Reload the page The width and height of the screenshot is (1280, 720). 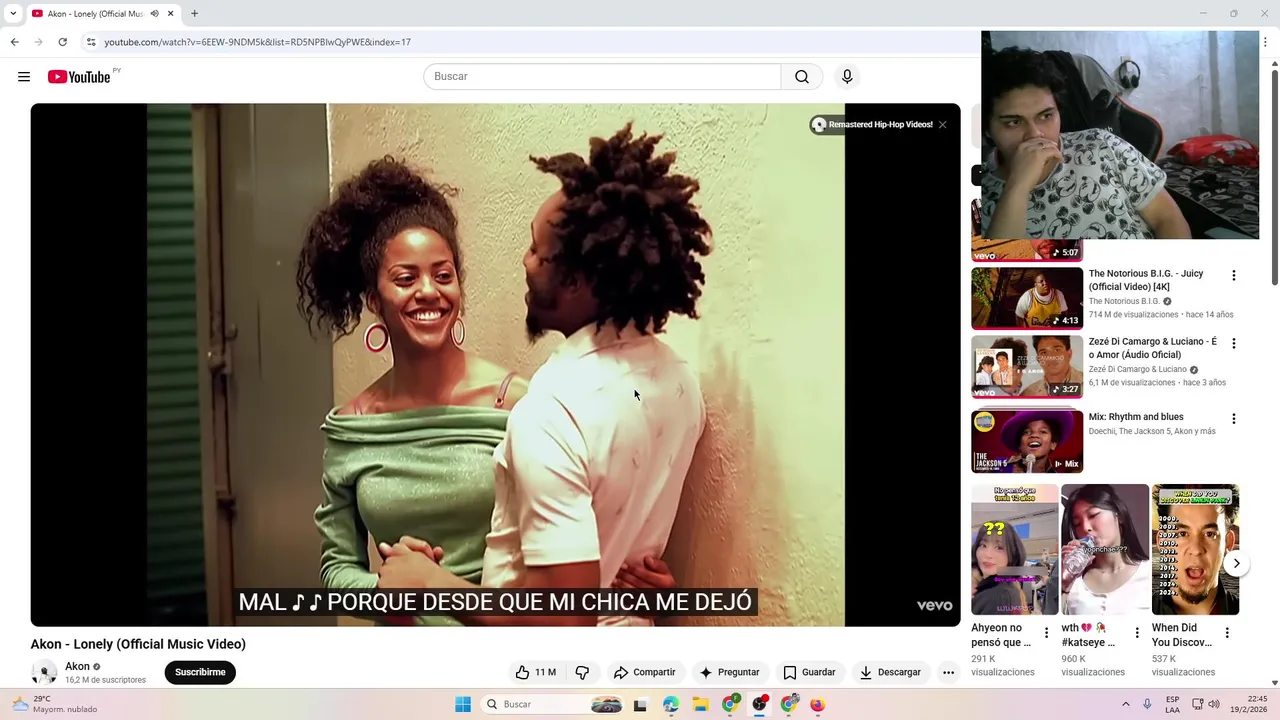click(x=62, y=42)
